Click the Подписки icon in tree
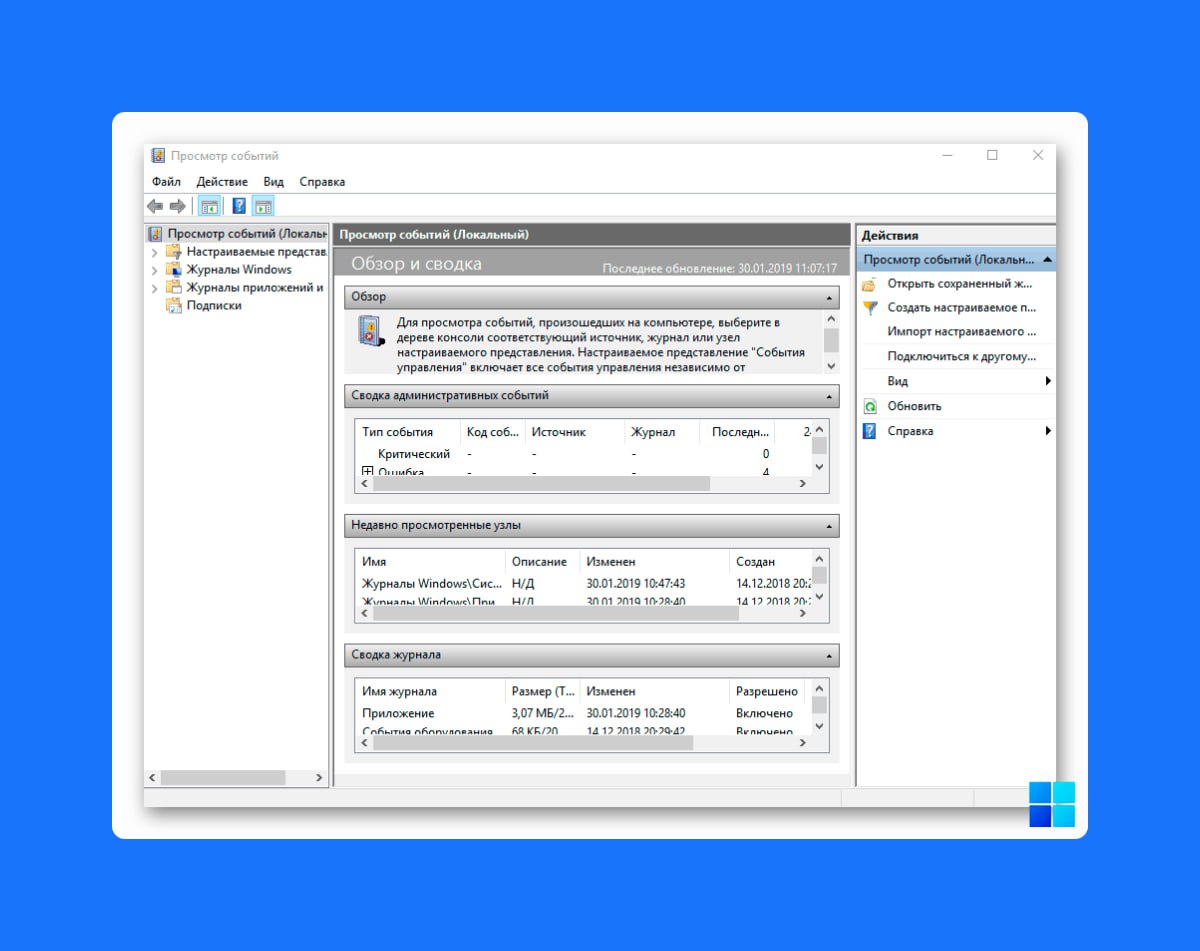This screenshot has height=951, width=1200. click(x=174, y=305)
